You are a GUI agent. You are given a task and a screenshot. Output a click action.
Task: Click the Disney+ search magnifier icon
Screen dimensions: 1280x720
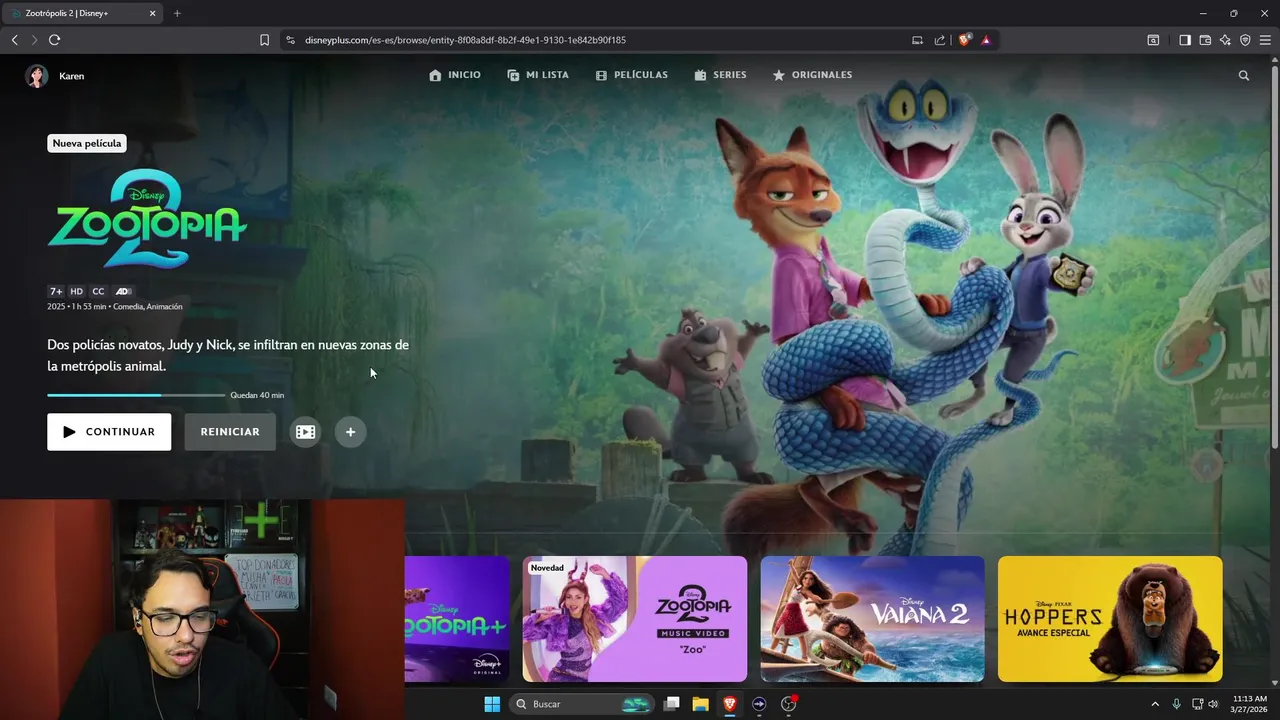click(1244, 75)
